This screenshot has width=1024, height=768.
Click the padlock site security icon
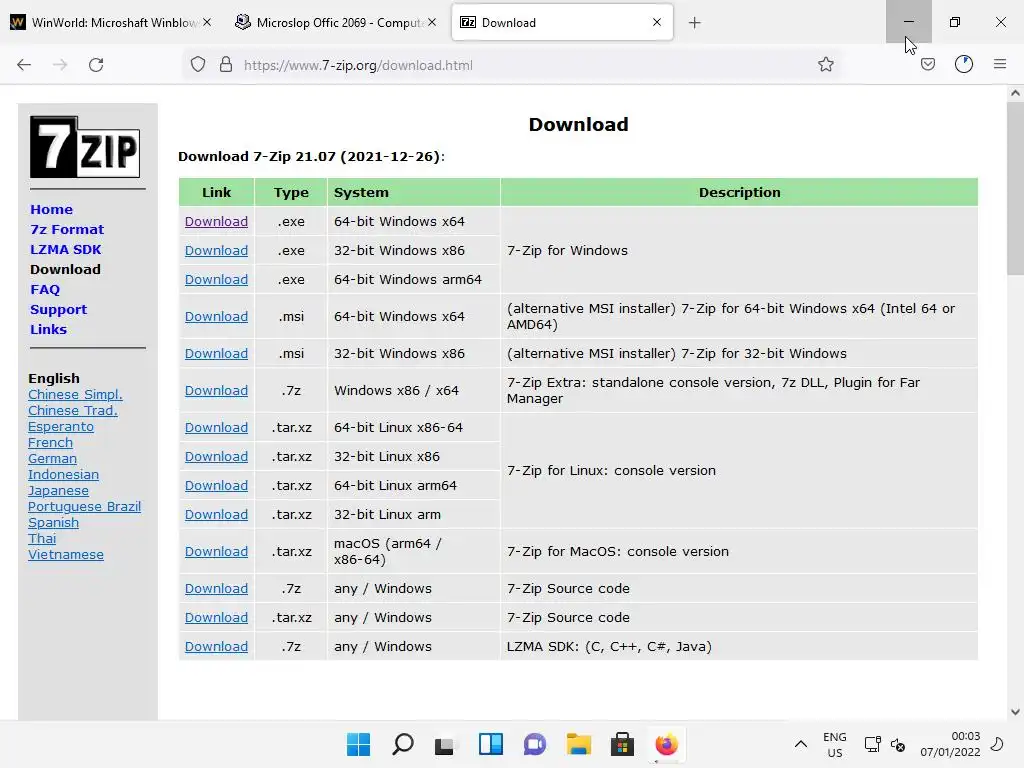[x=226, y=65]
